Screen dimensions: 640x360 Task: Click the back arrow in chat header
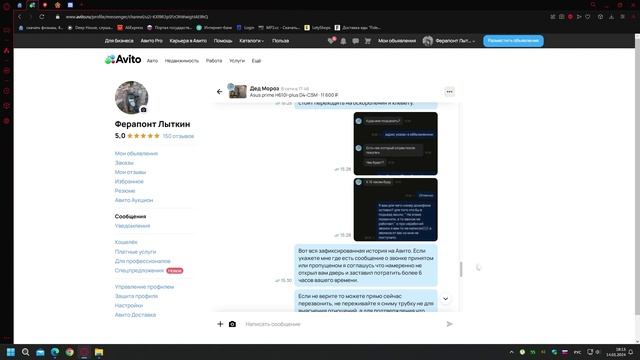(220, 91)
